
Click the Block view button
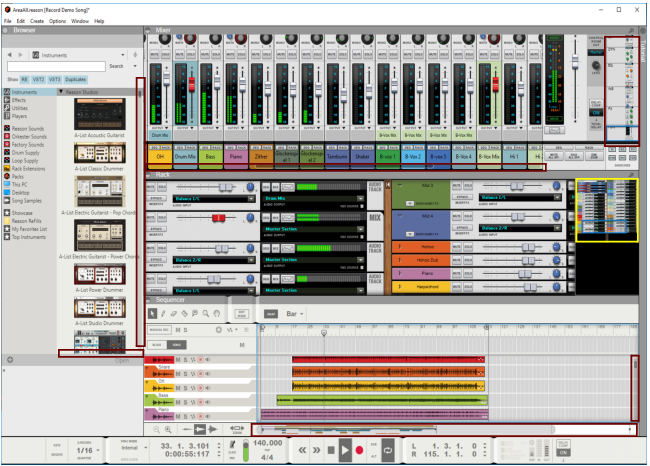(157, 345)
